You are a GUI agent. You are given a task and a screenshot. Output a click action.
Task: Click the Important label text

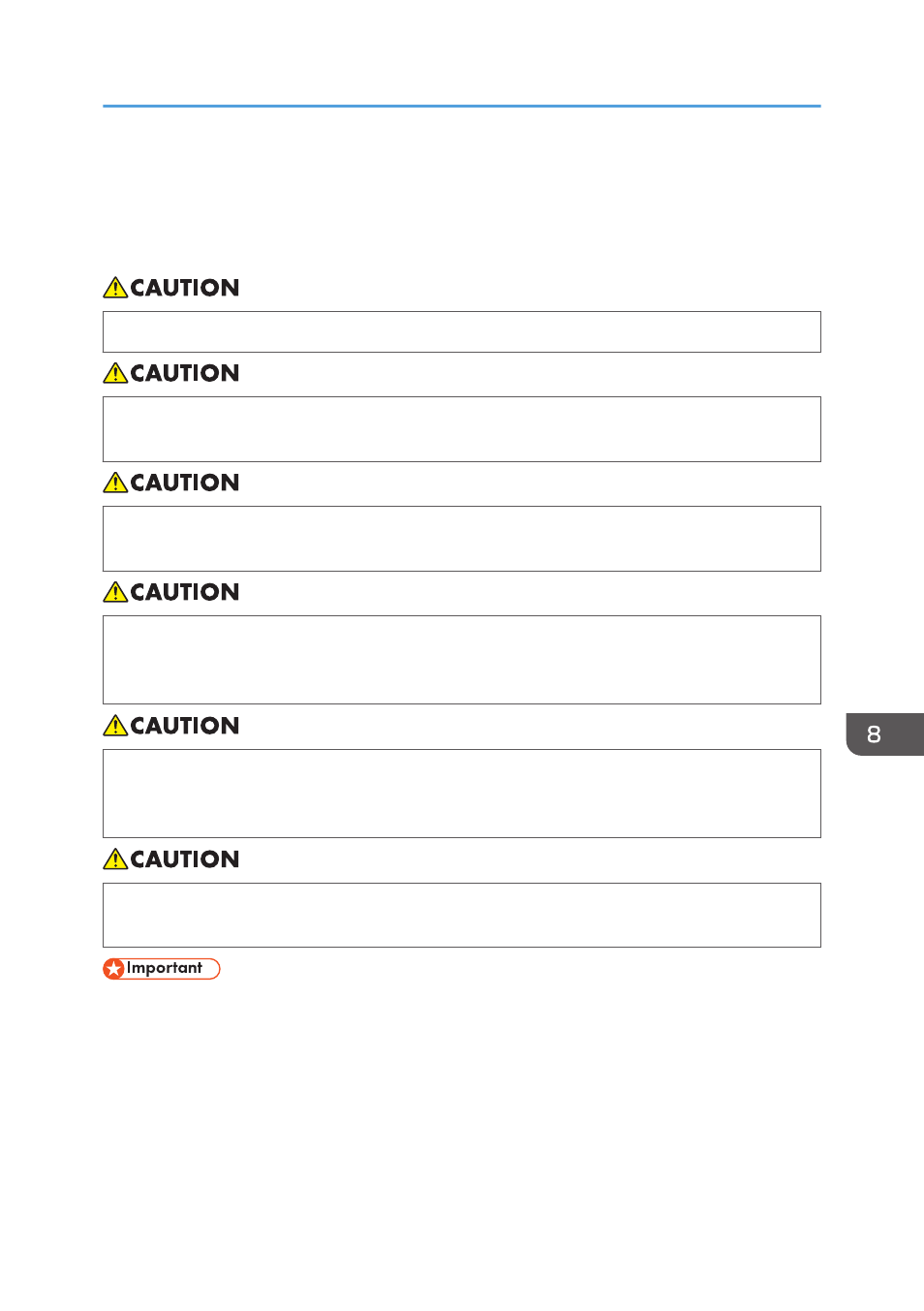click(x=165, y=968)
